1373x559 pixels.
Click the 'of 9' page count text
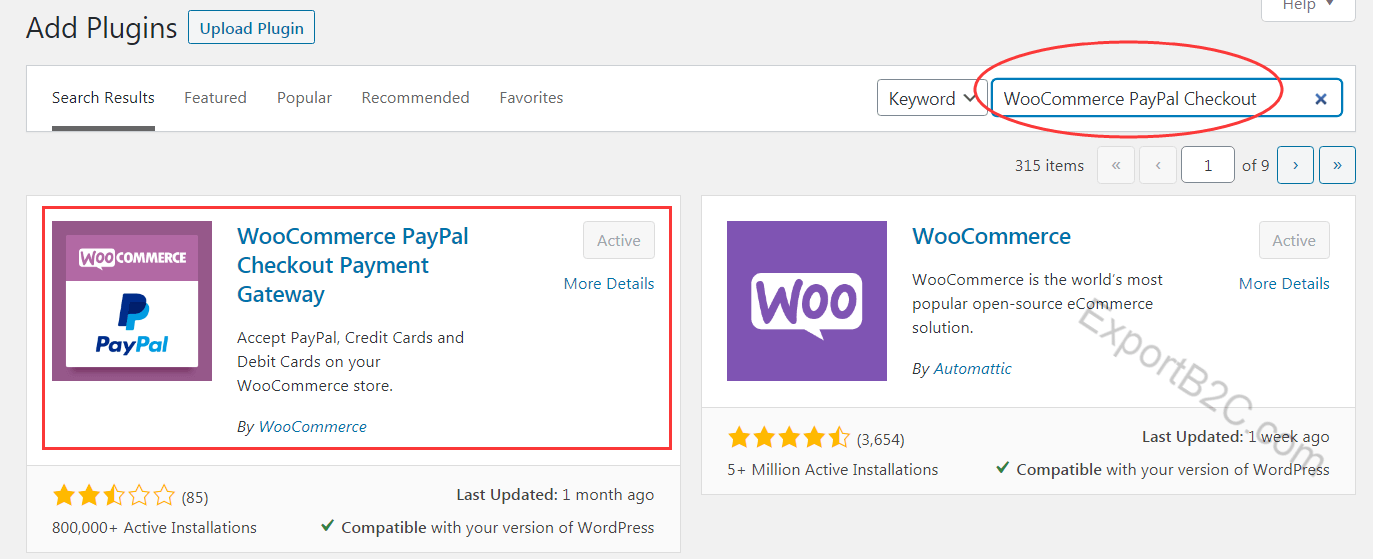[x=1256, y=165]
